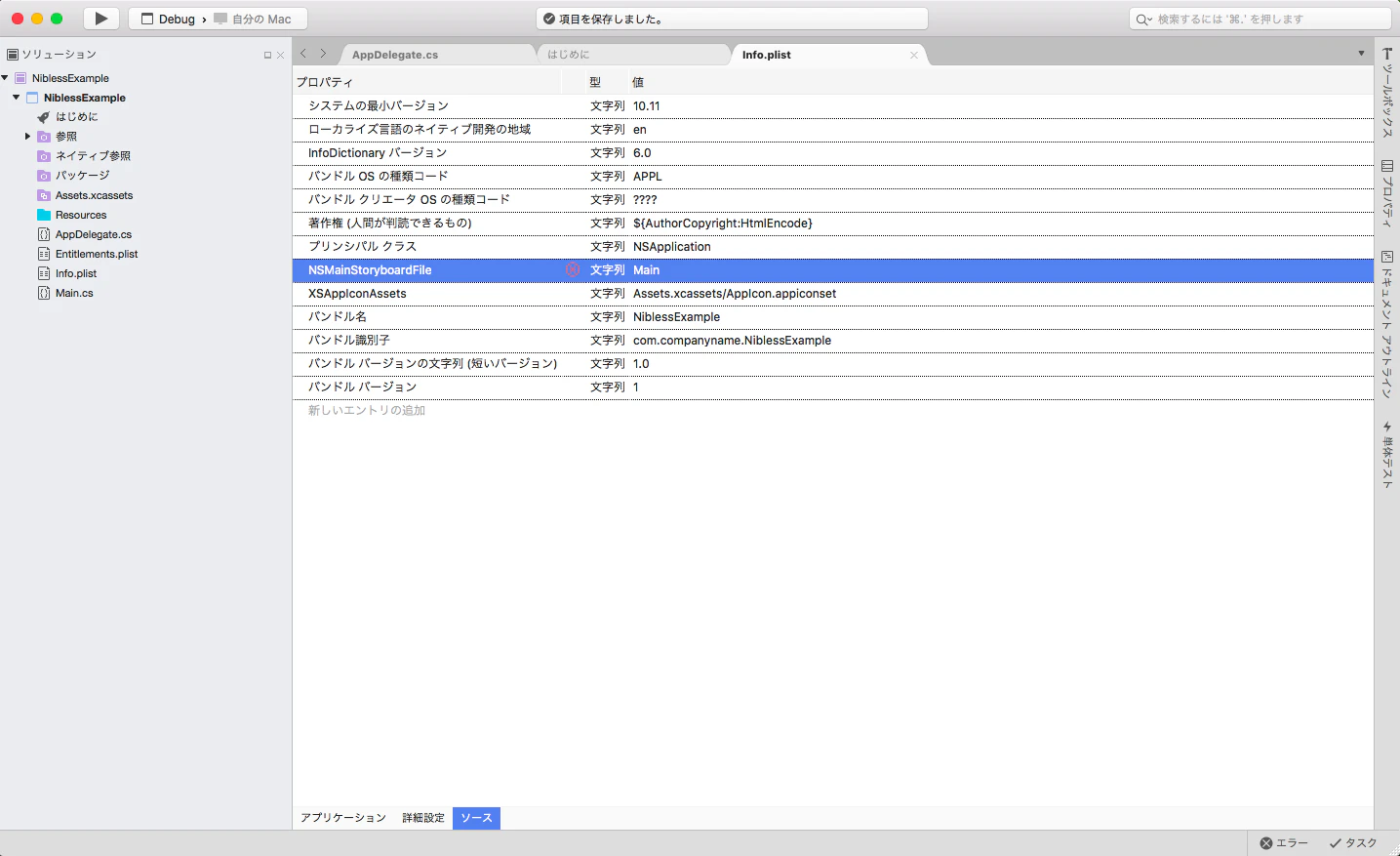Select the システムの最小バージョン property row
The width and height of the screenshot is (1400, 856).
(x=833, y=106)
